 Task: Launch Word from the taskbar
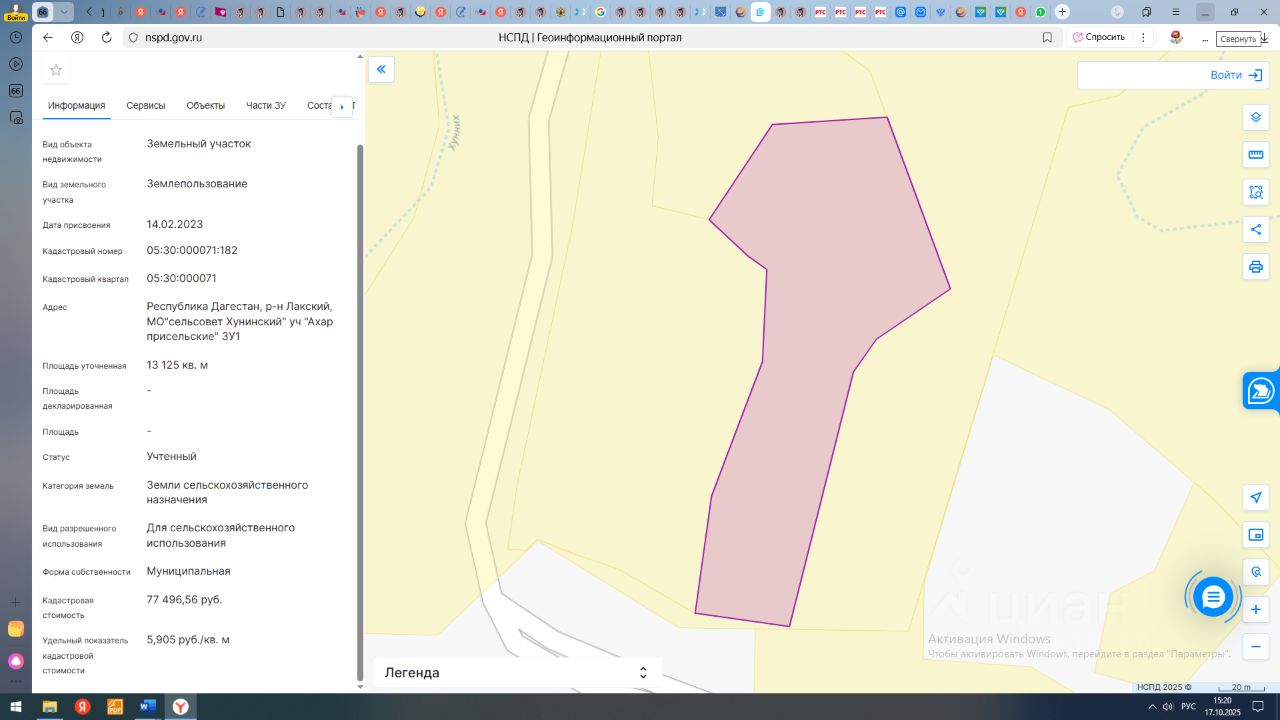(x=147, y=707)
